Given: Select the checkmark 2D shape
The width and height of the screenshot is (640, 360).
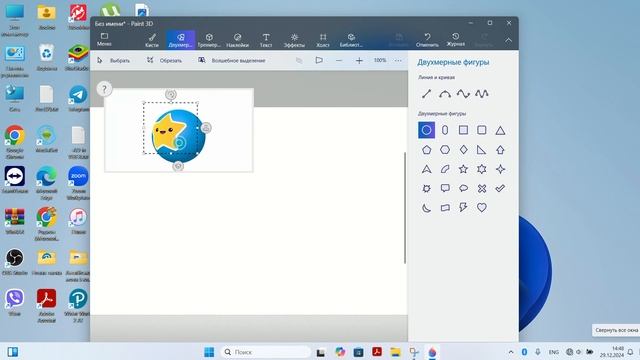Looking at the screenshot, I should 500,188.
